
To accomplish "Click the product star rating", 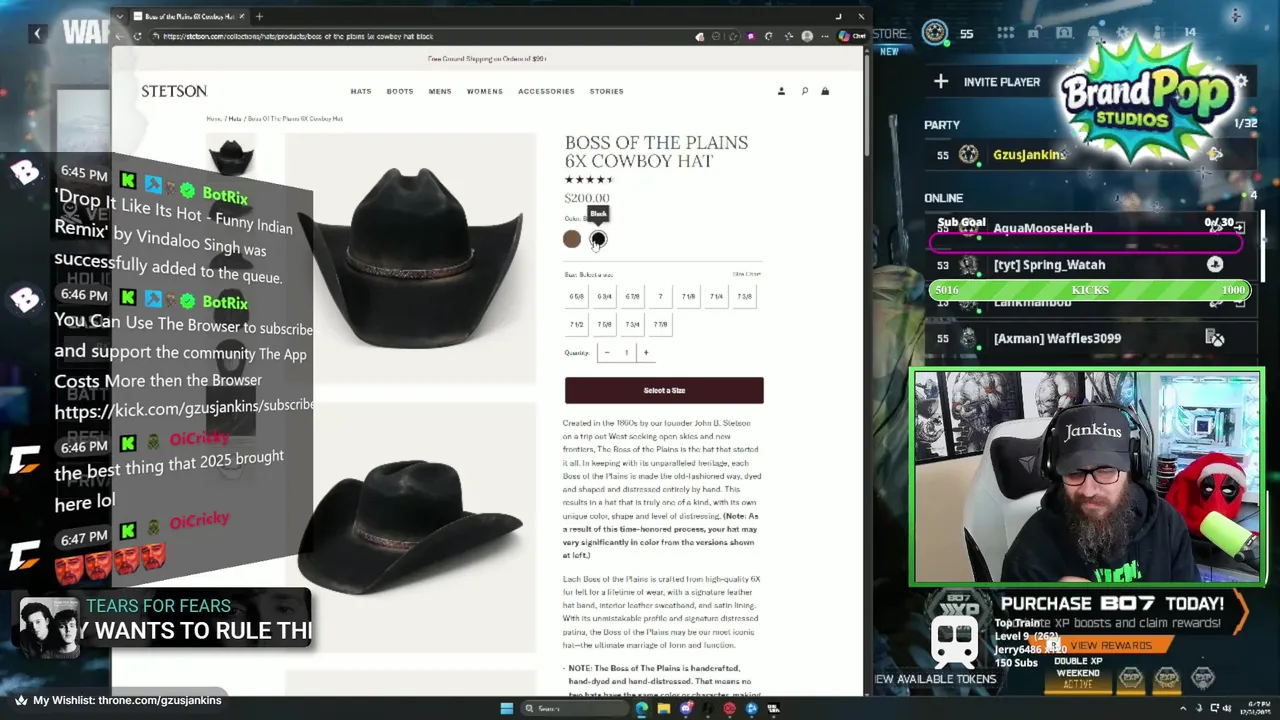I will coord(589,180).
